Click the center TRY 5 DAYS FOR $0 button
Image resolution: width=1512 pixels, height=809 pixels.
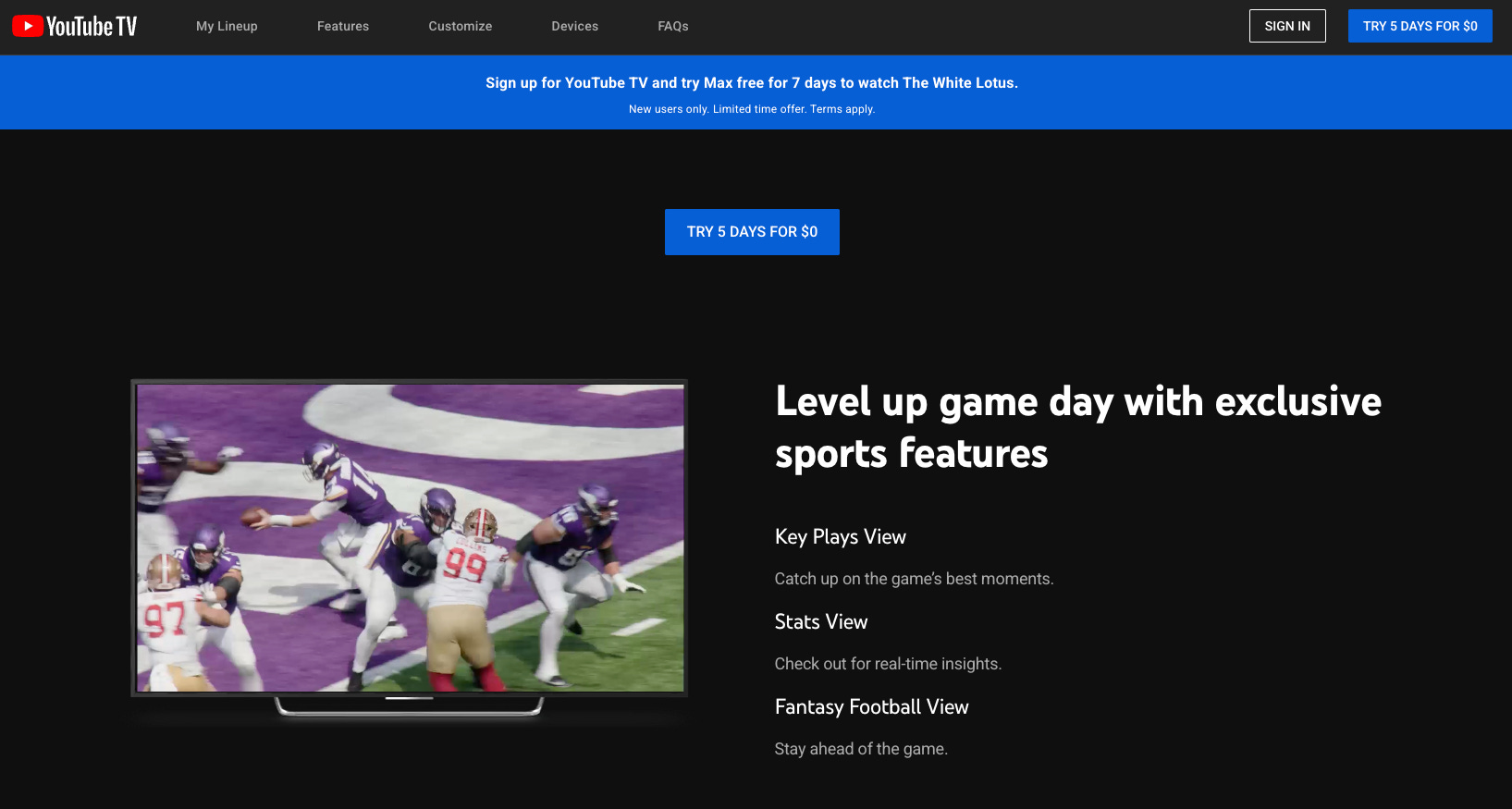tap(752, 232)
